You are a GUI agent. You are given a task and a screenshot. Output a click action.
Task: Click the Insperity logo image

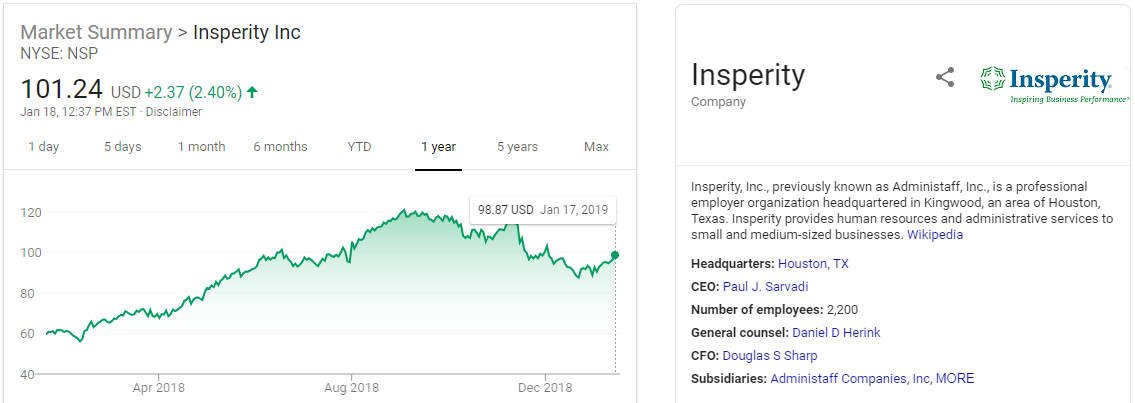[x=1054, y=85]
